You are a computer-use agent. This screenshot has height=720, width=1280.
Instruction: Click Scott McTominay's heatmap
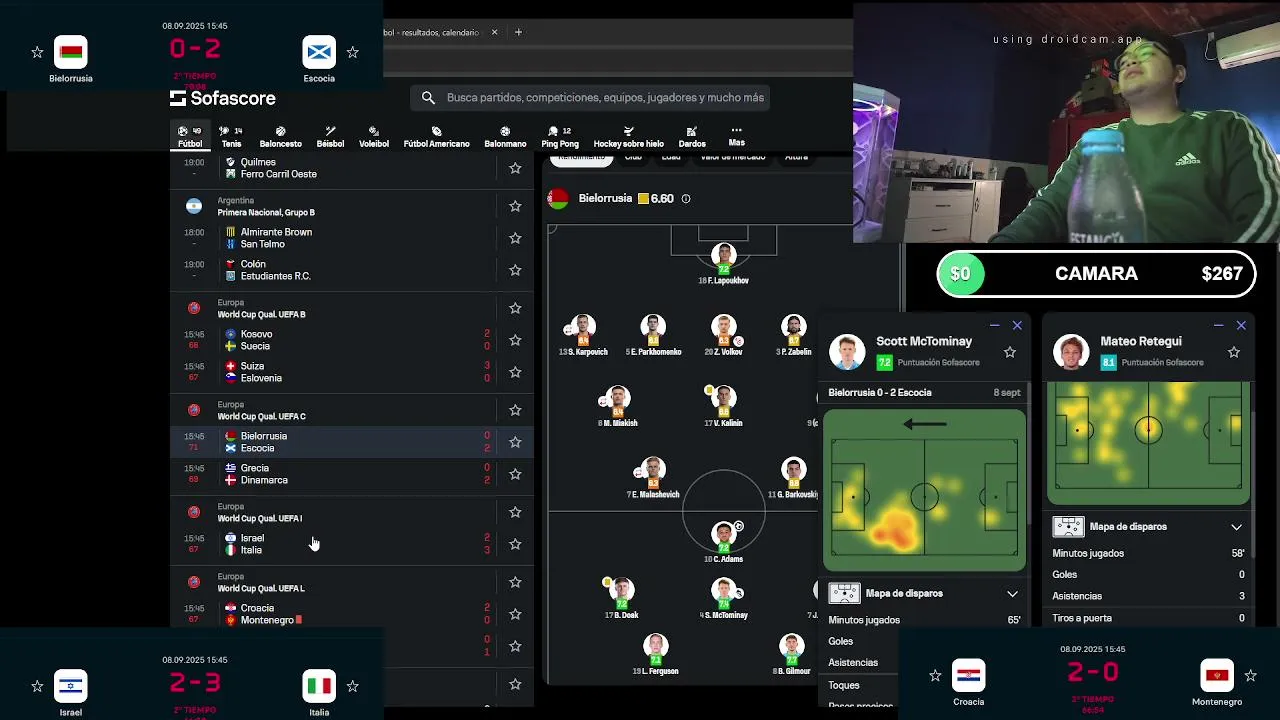[x=924, y=490]
